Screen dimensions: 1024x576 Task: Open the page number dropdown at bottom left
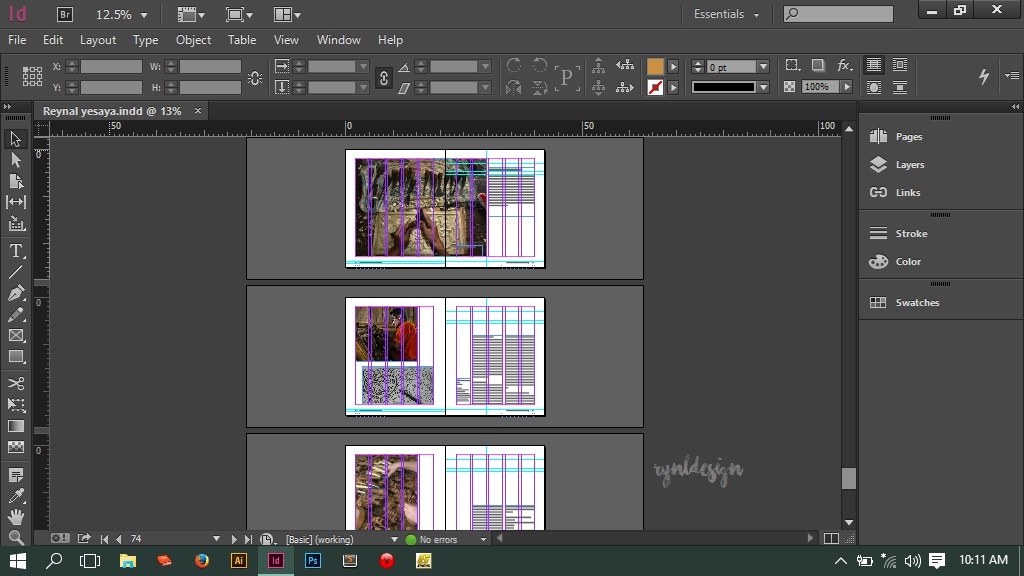(216, 538)
